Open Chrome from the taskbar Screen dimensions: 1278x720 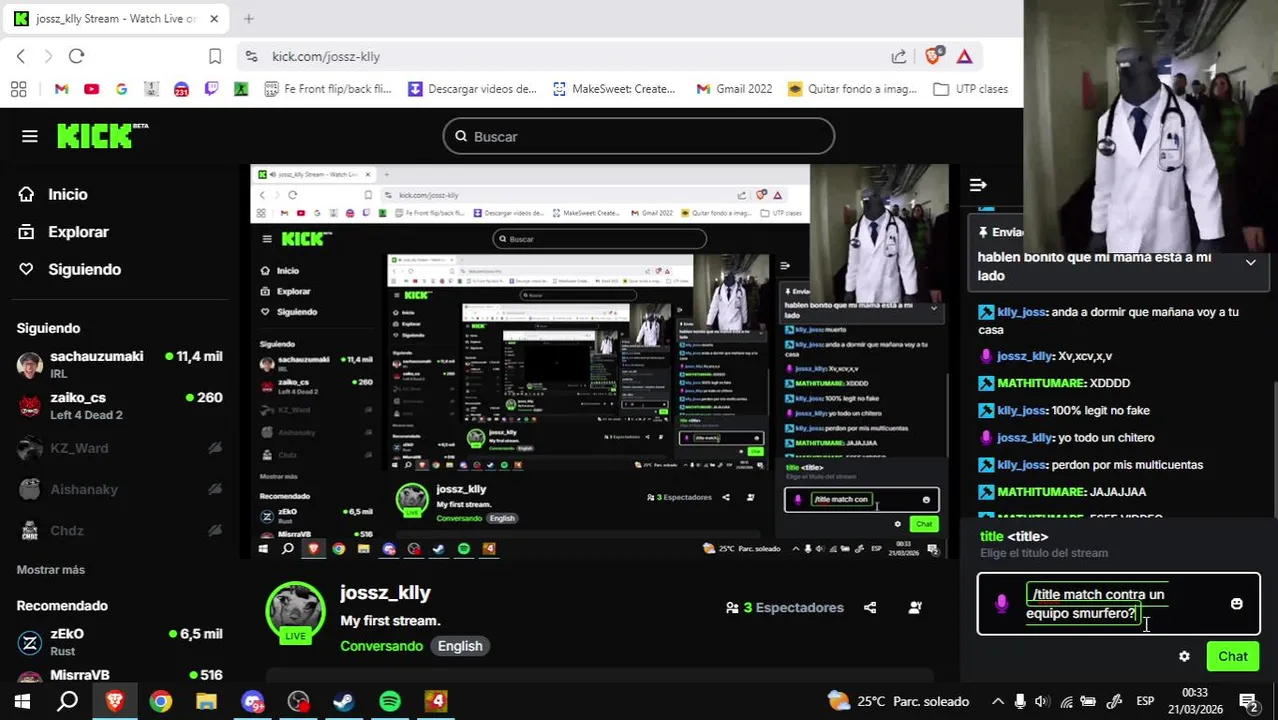[x=160, y=701]
